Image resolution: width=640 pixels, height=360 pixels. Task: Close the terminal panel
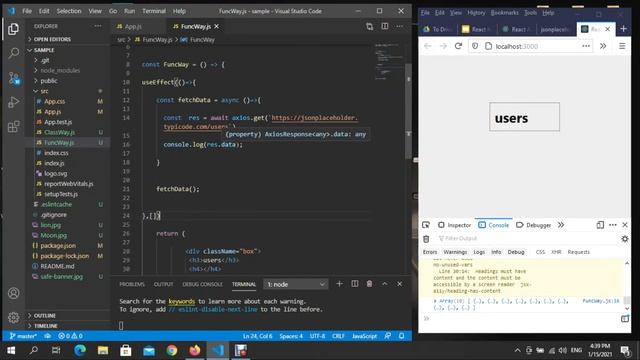click(x=400, y=284)
